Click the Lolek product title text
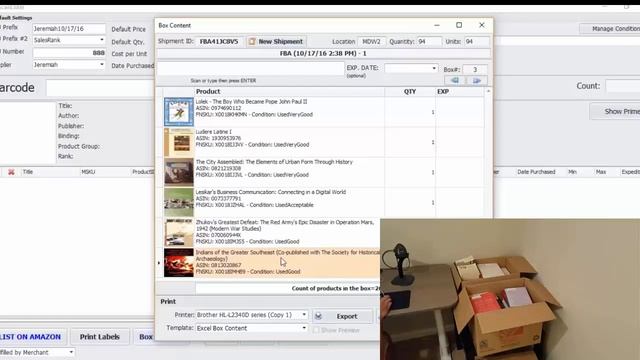Image resolution: width=640 pixels, height=360 pixels. tap(251, 101)
